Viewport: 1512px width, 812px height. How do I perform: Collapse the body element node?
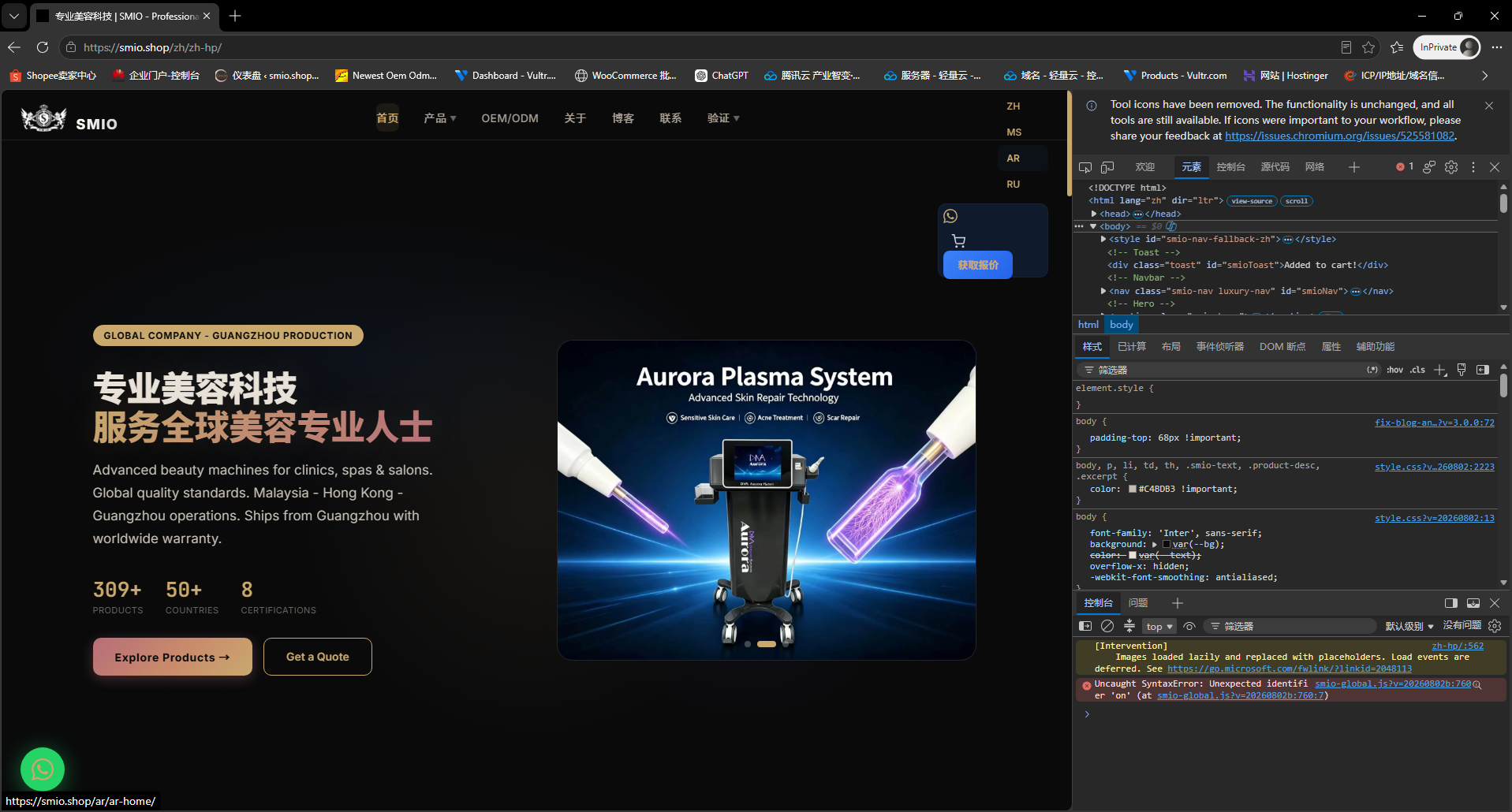tap(1093, 226)
